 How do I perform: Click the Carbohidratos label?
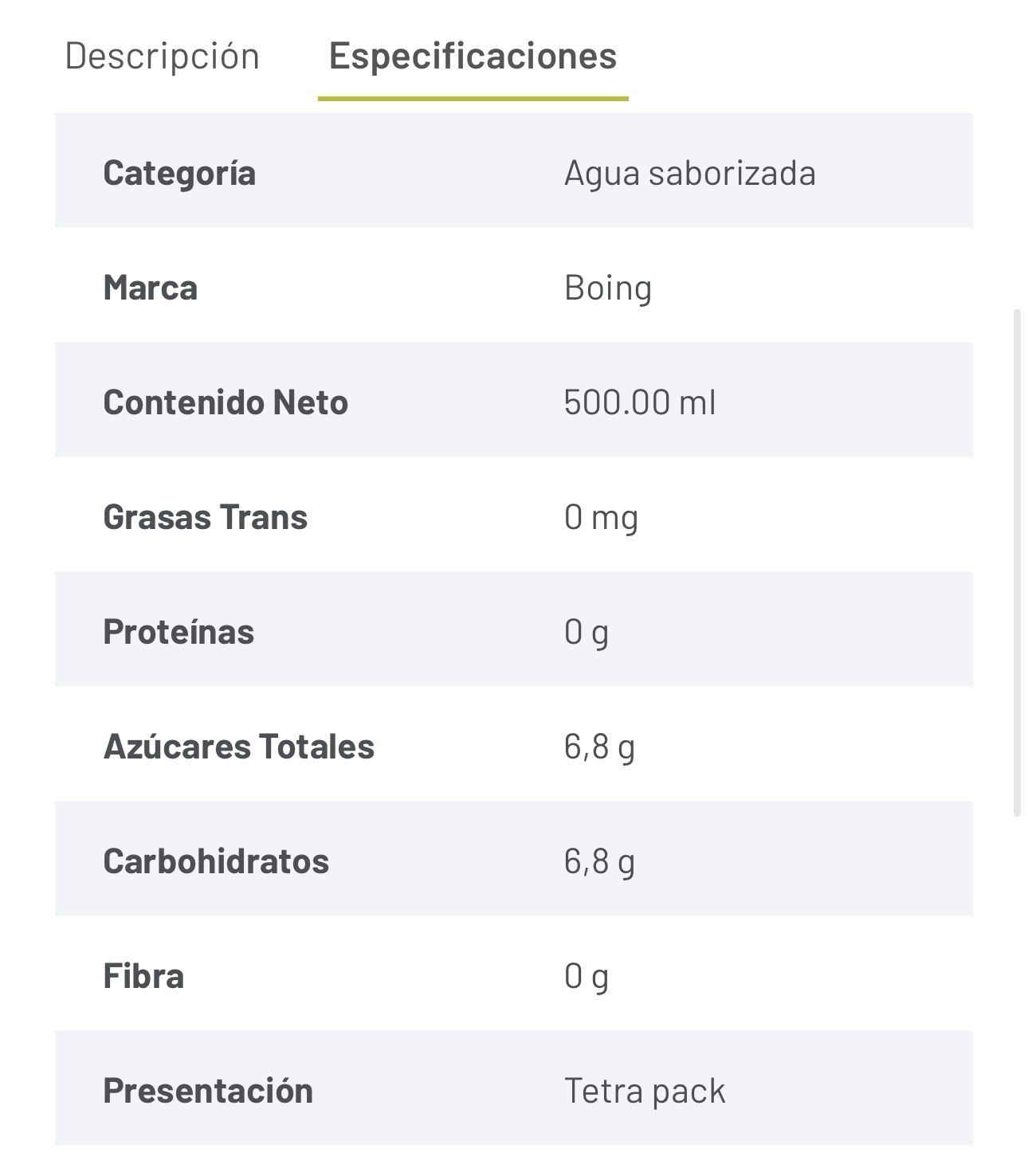216,861
